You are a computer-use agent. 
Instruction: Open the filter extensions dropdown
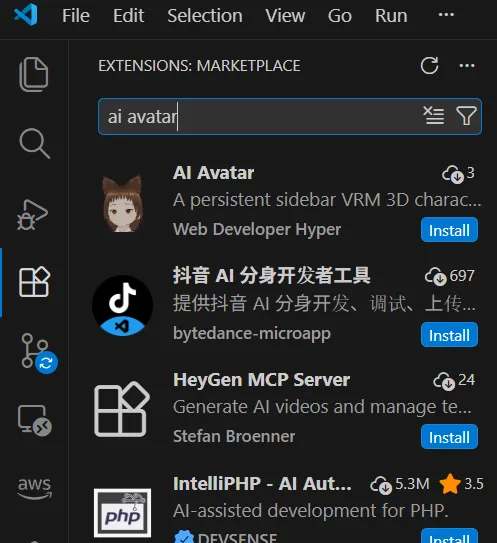pyautogui.click(x=466, y=116)
